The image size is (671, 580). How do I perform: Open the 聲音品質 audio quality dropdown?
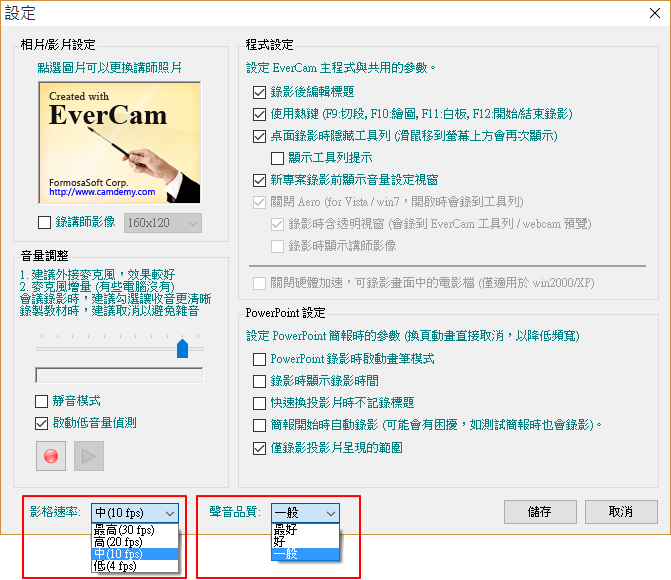[305, 513]
